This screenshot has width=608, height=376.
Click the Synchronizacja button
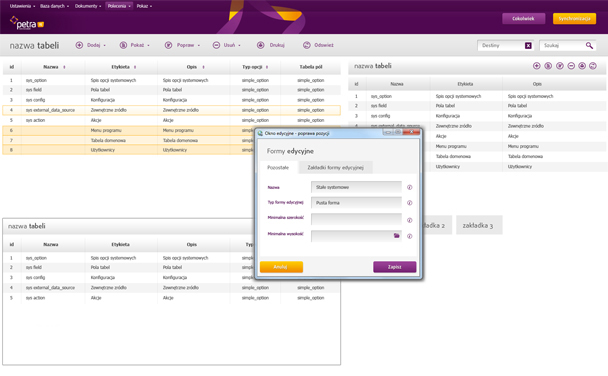click(574, 19)
